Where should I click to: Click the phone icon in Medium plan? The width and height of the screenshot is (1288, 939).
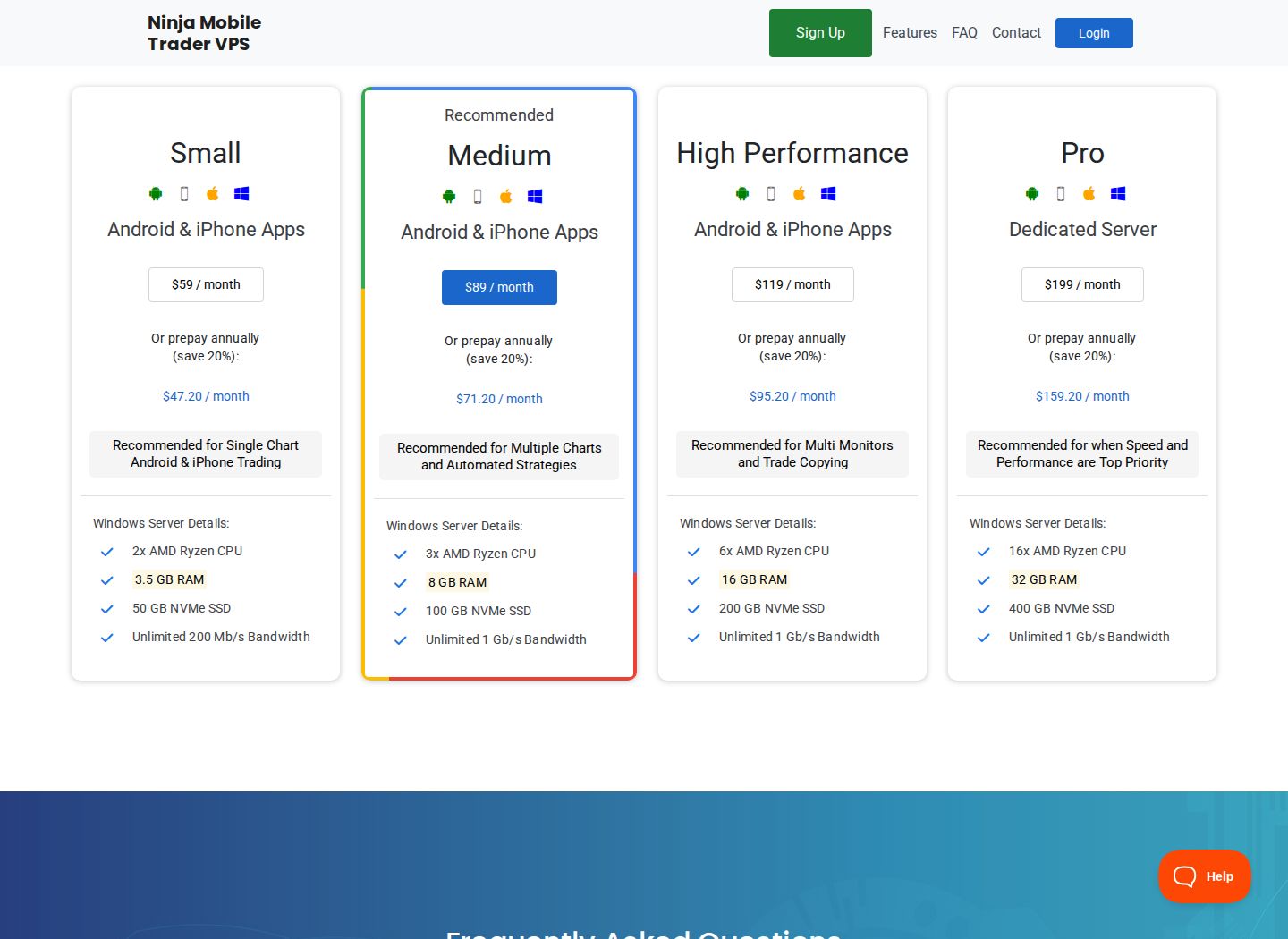478,196
